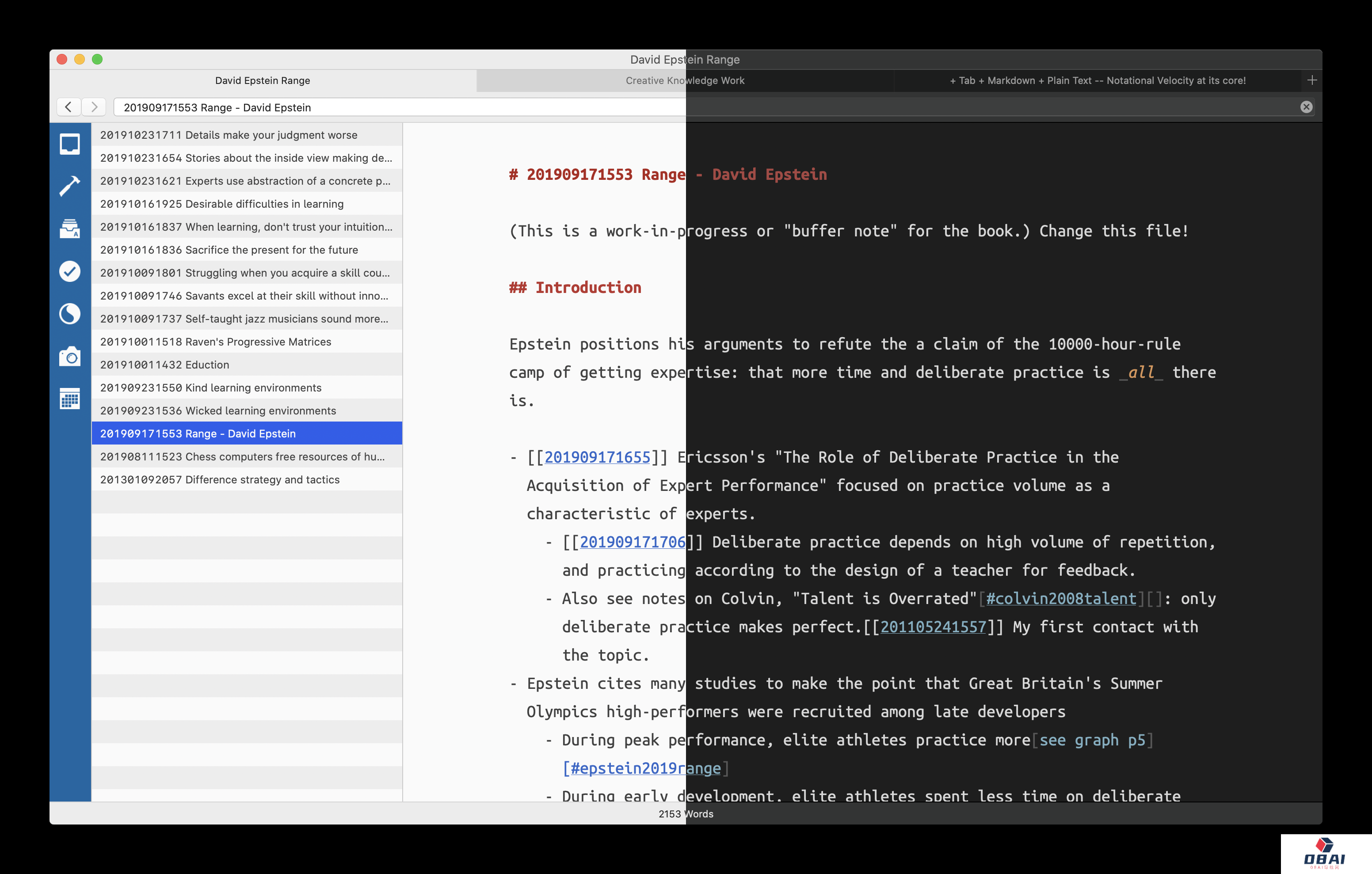Select the hammer tool sidebar icon

point(69,186)
